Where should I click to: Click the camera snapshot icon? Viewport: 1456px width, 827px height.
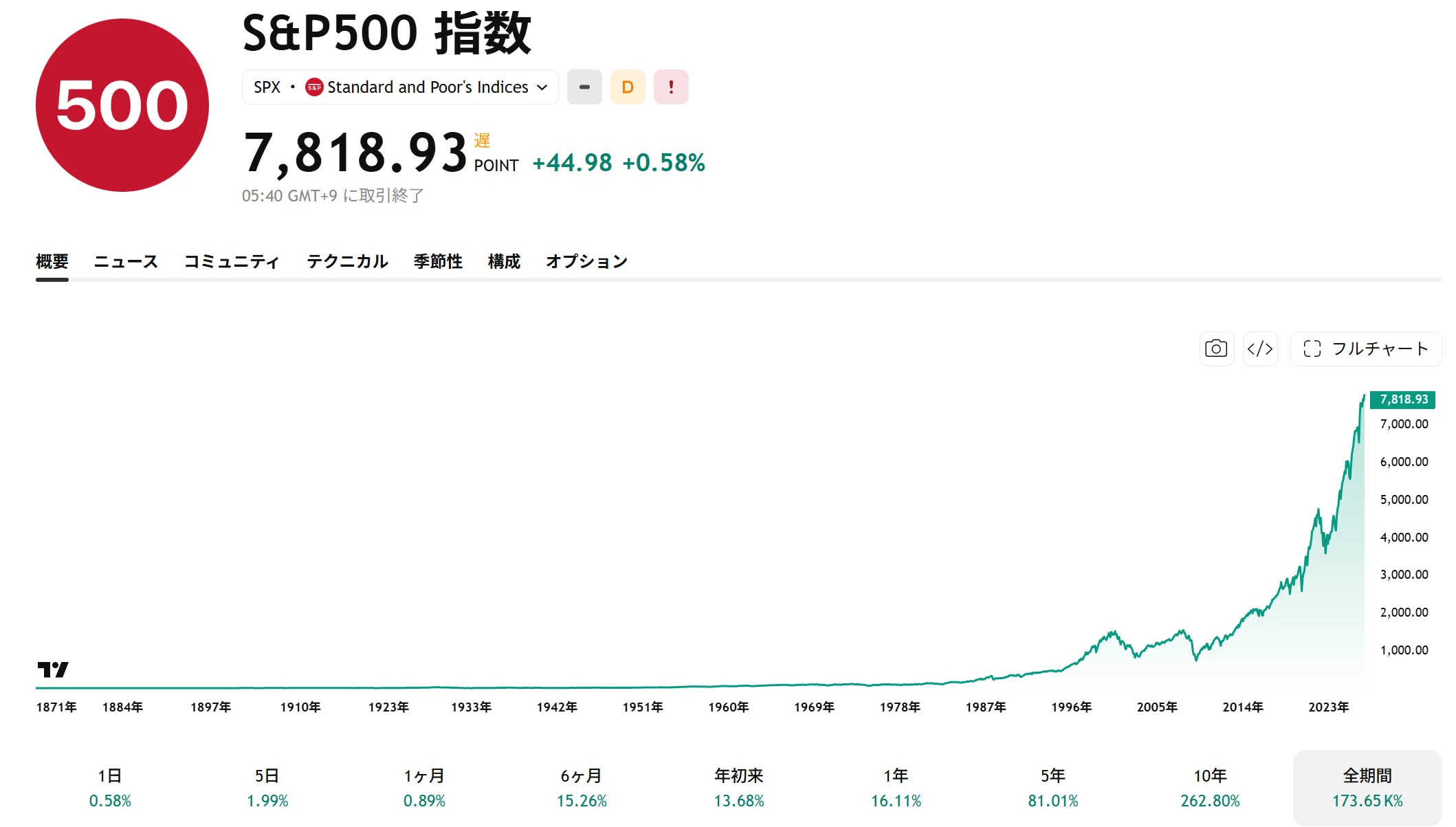coord(1216,349)
